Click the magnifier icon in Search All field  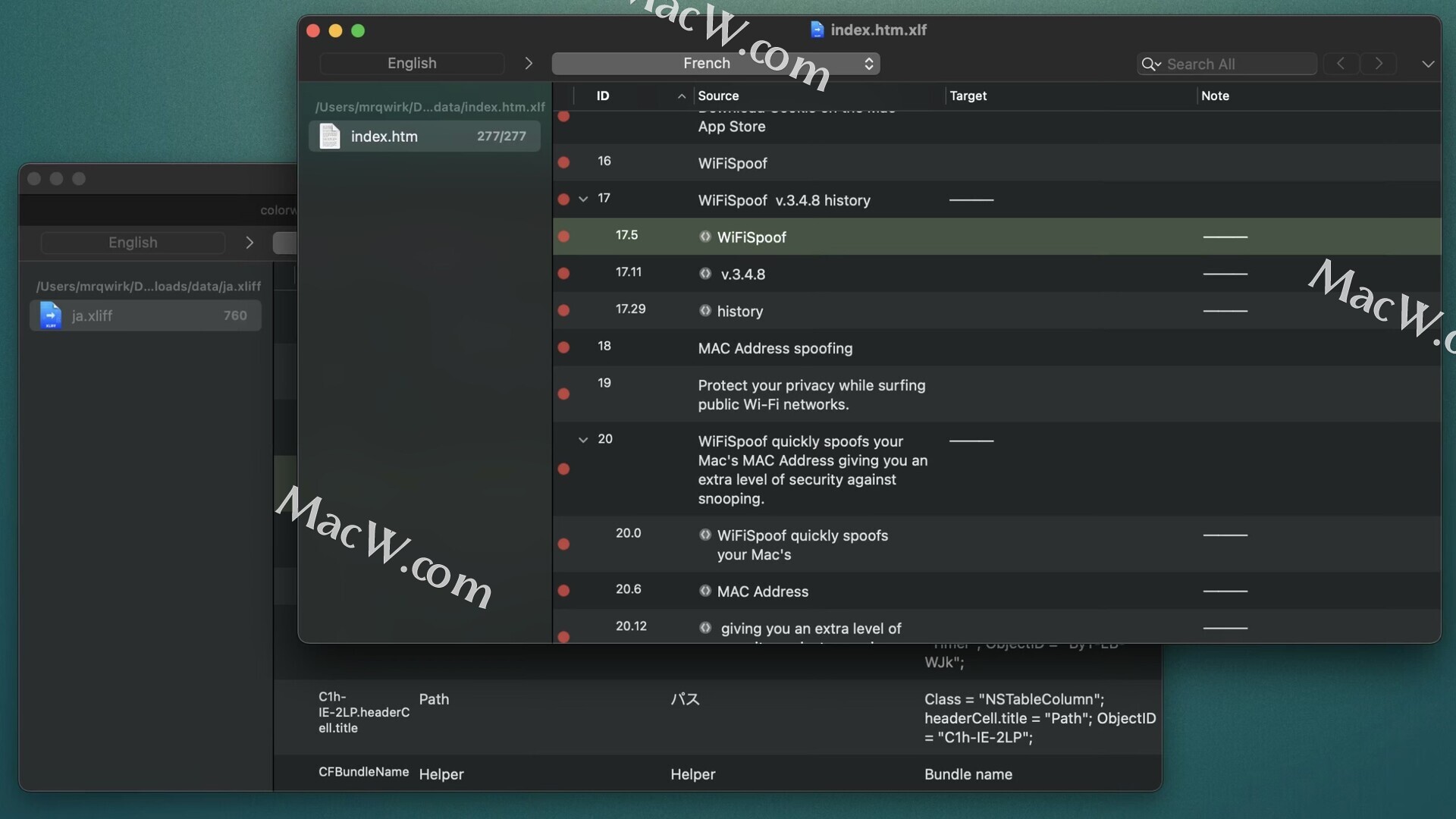(1150, 64)
